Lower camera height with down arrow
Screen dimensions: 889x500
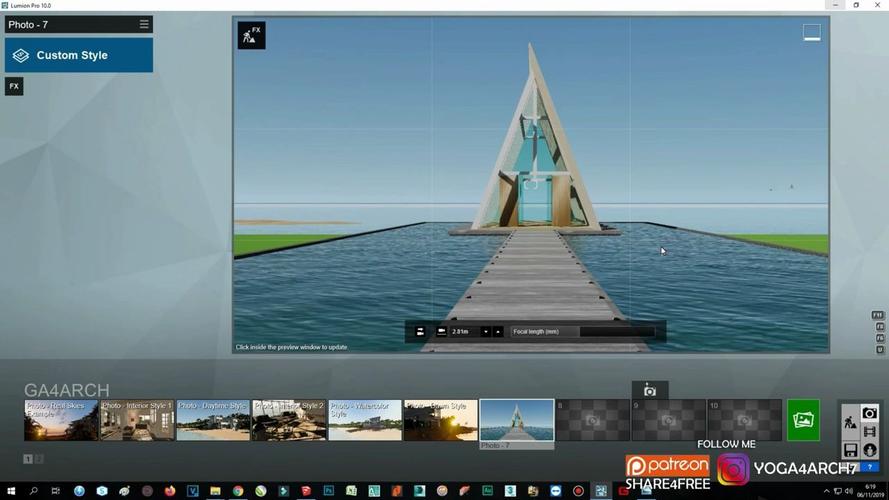pyautogui.click(x=486, y=332)
